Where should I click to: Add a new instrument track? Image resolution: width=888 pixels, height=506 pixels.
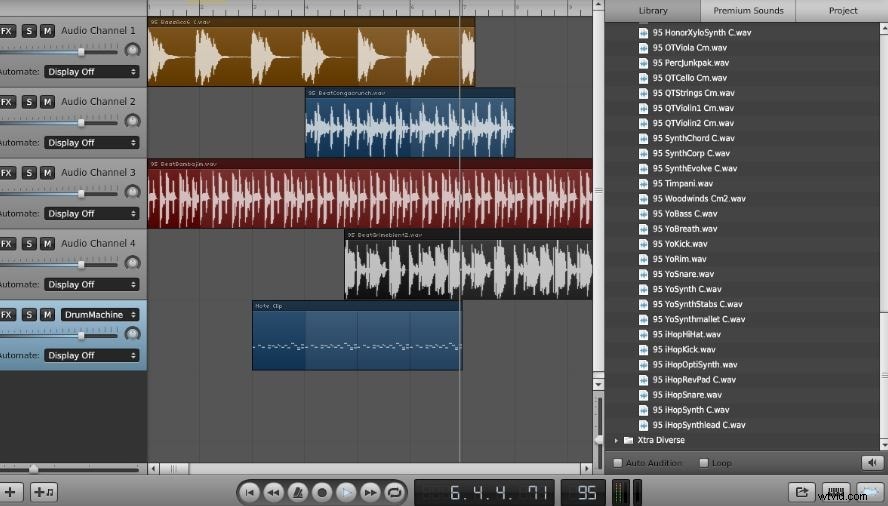[x=44, y=492]
